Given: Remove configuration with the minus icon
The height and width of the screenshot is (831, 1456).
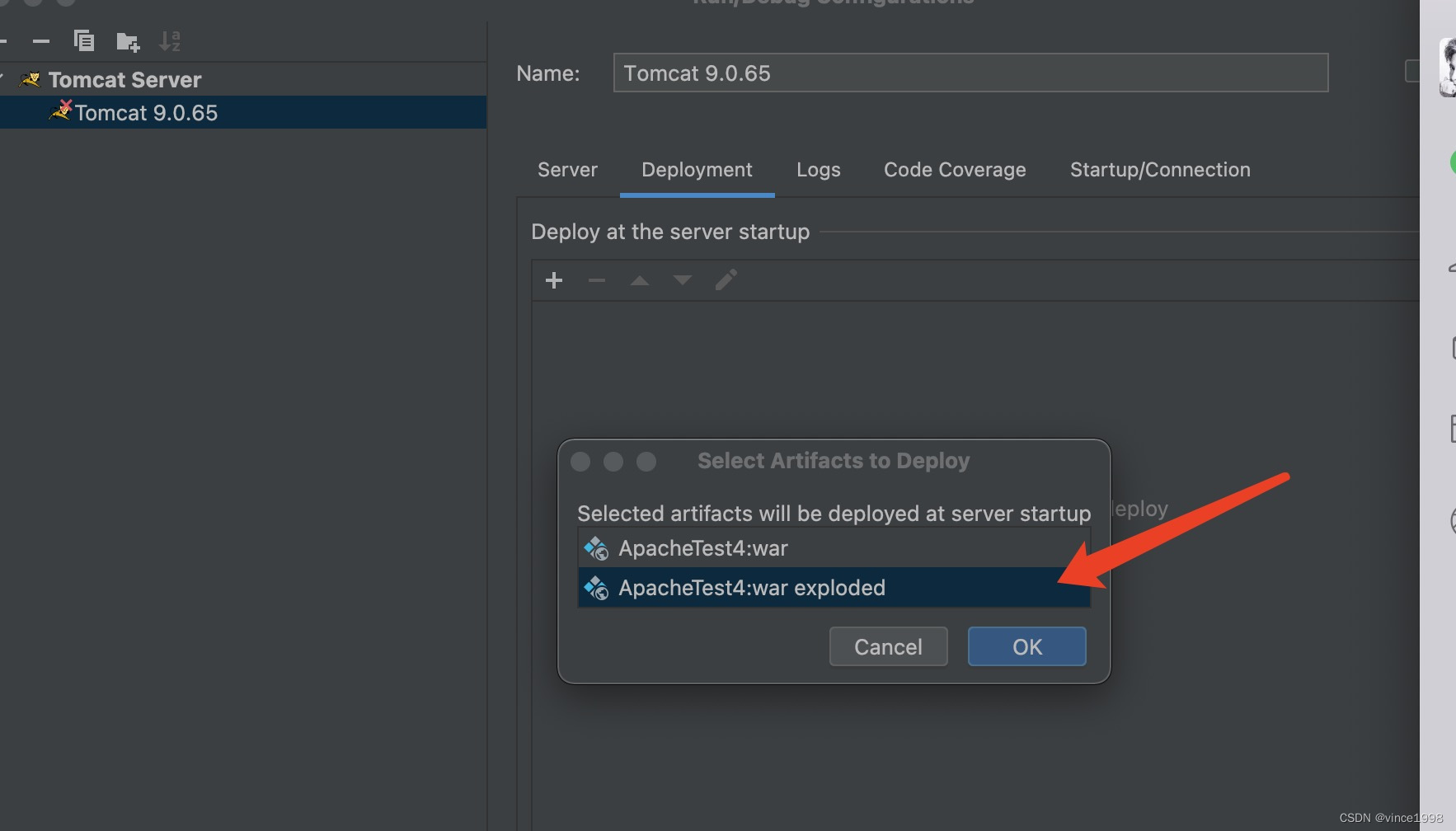Looking at the screenshot, I should [x=41, y=40].
